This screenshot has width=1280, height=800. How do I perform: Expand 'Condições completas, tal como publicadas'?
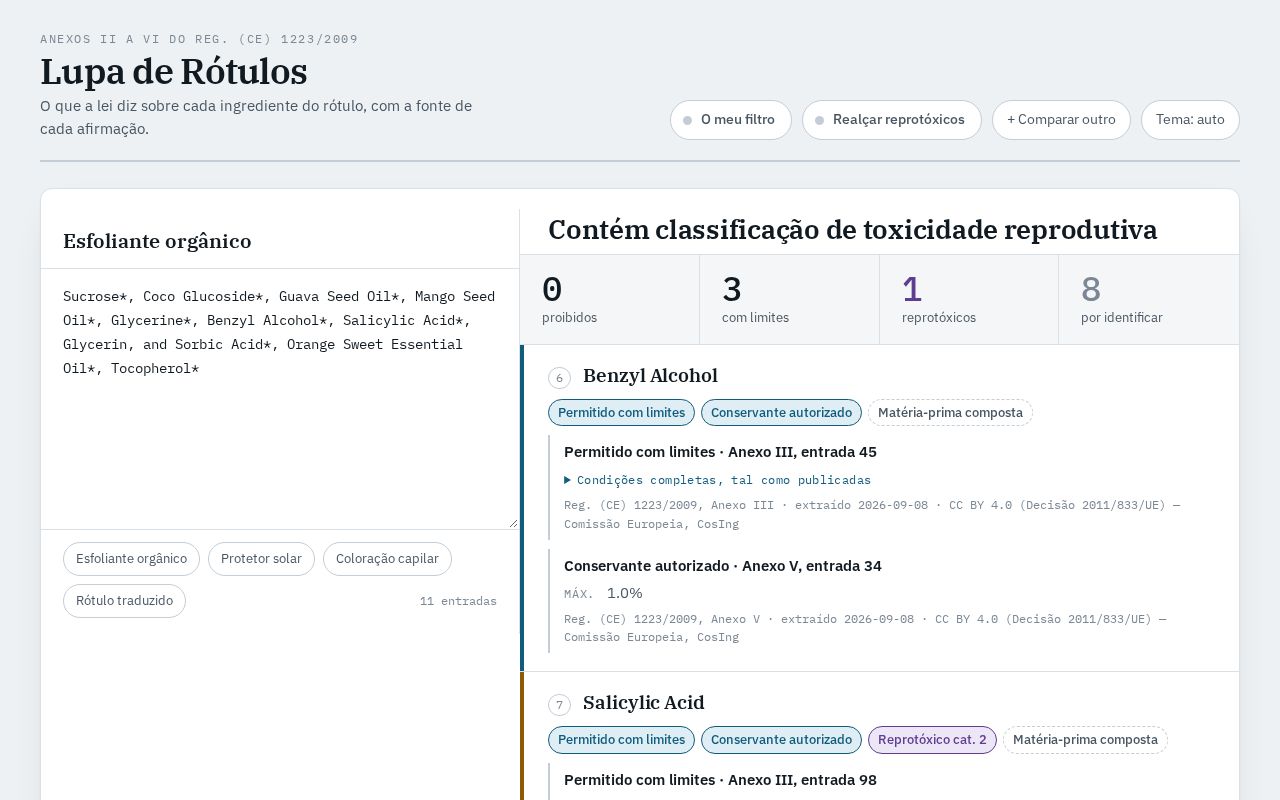(x=717, y=480)
